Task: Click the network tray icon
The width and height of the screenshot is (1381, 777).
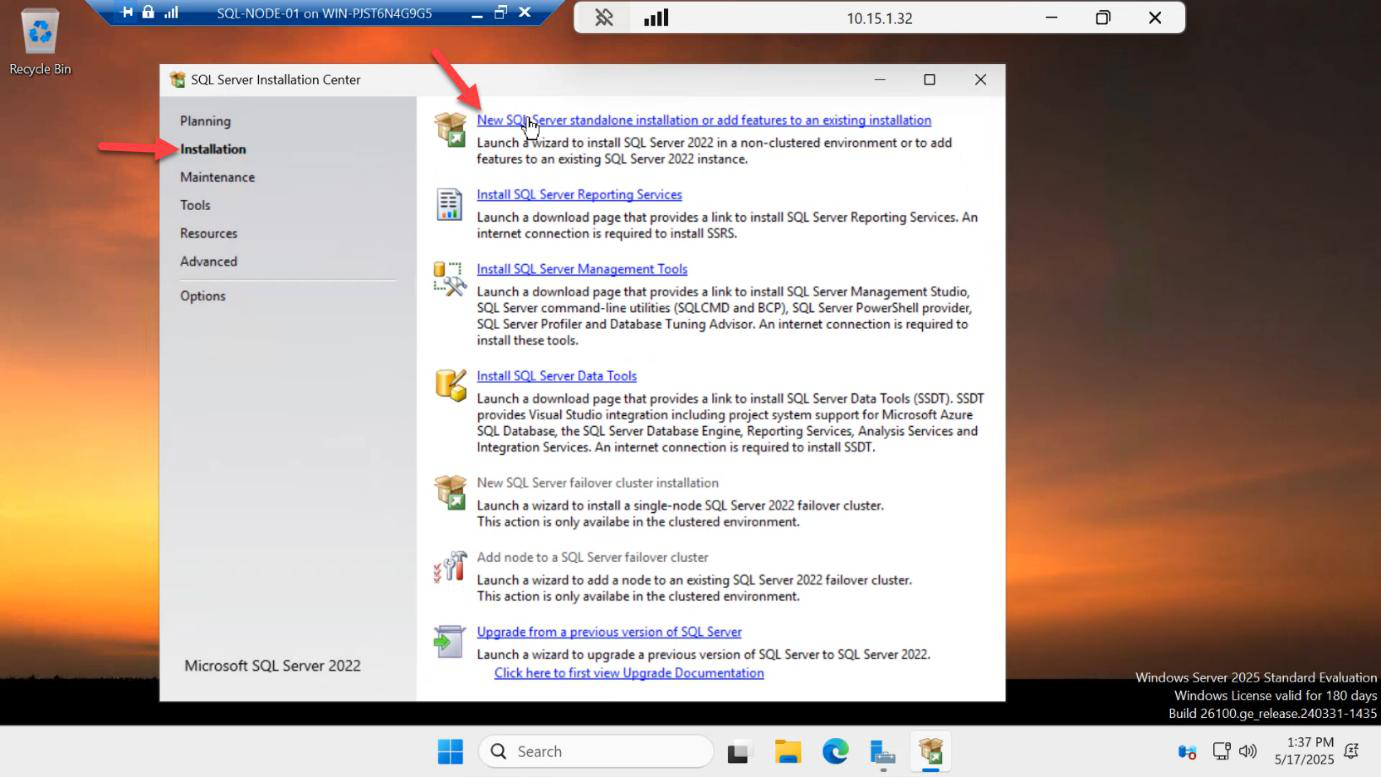Action: [x=1221, y=751]
